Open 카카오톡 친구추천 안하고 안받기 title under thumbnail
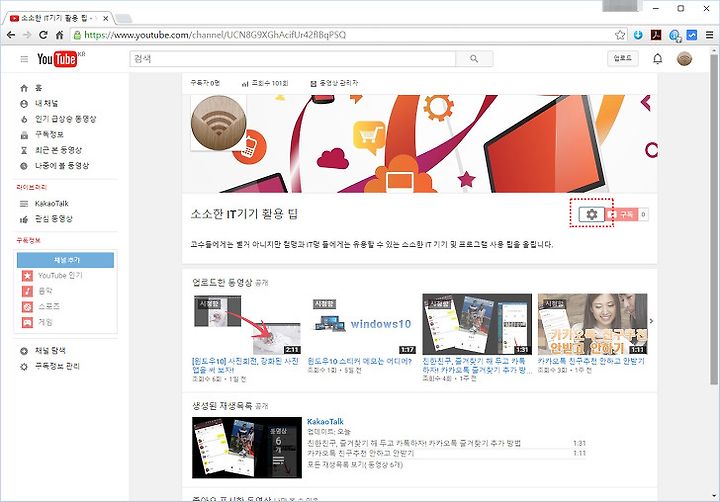 tap(591, 361)
